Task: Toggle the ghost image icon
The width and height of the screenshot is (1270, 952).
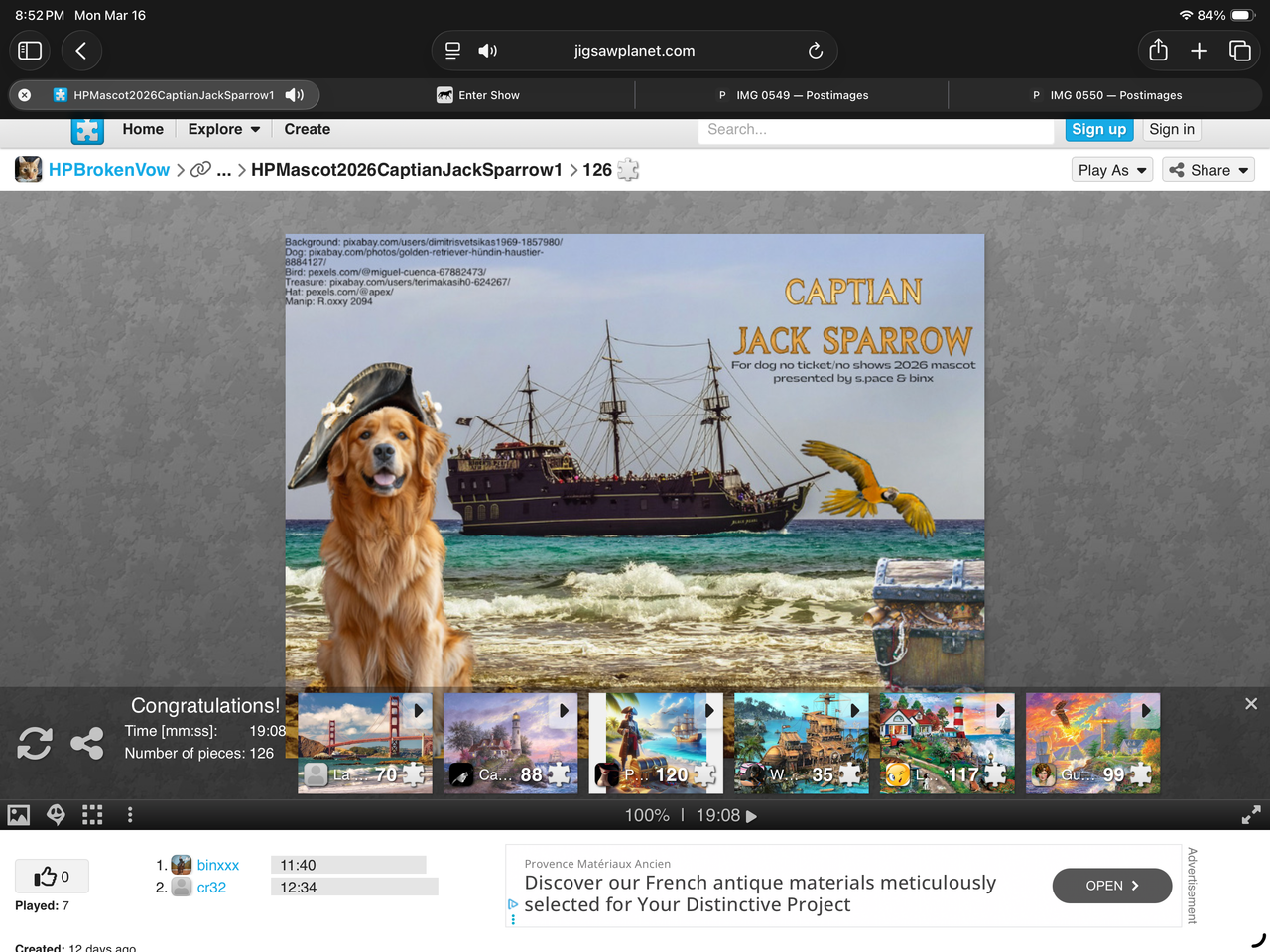Action: pyautogui.click(x=57, y=815)
